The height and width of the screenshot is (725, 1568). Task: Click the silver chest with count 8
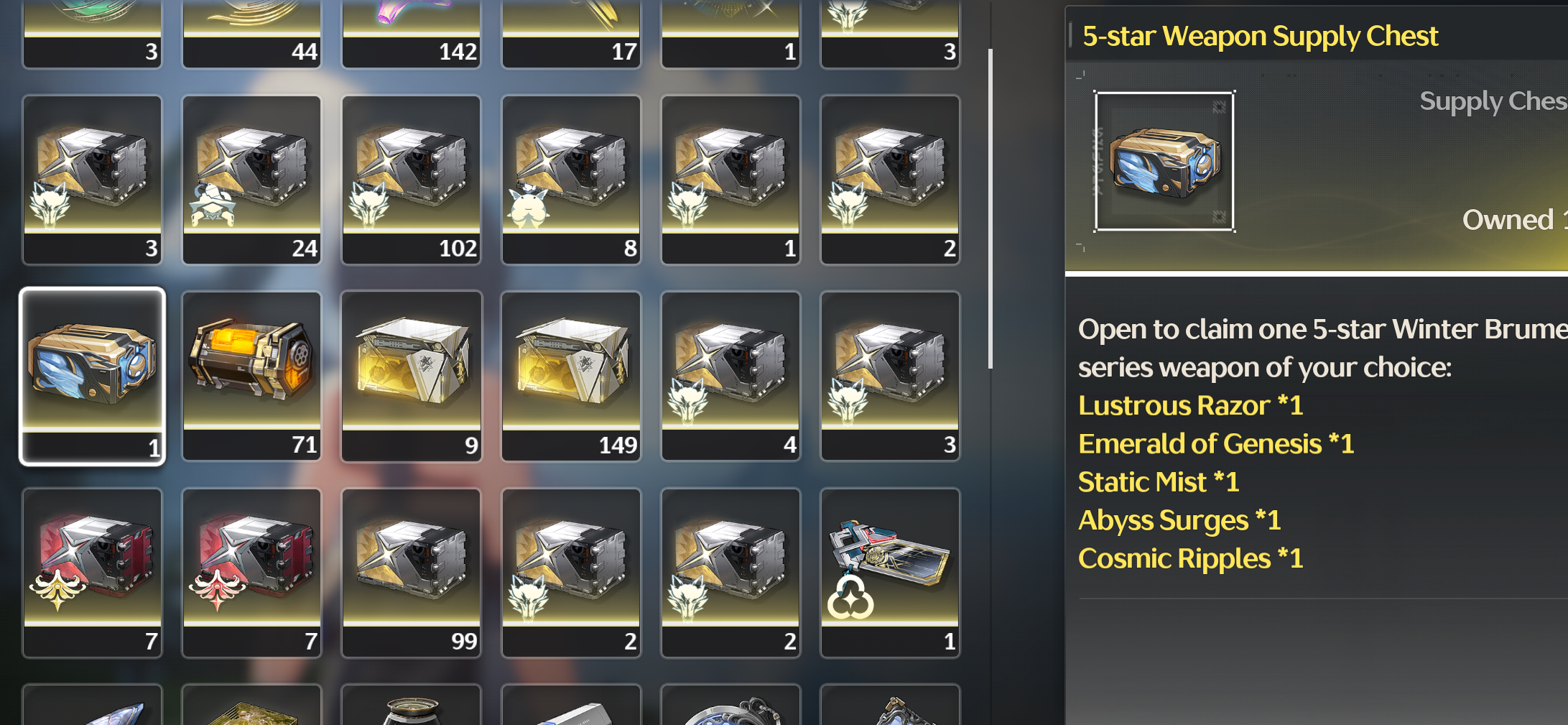click(x=570, y=180)
